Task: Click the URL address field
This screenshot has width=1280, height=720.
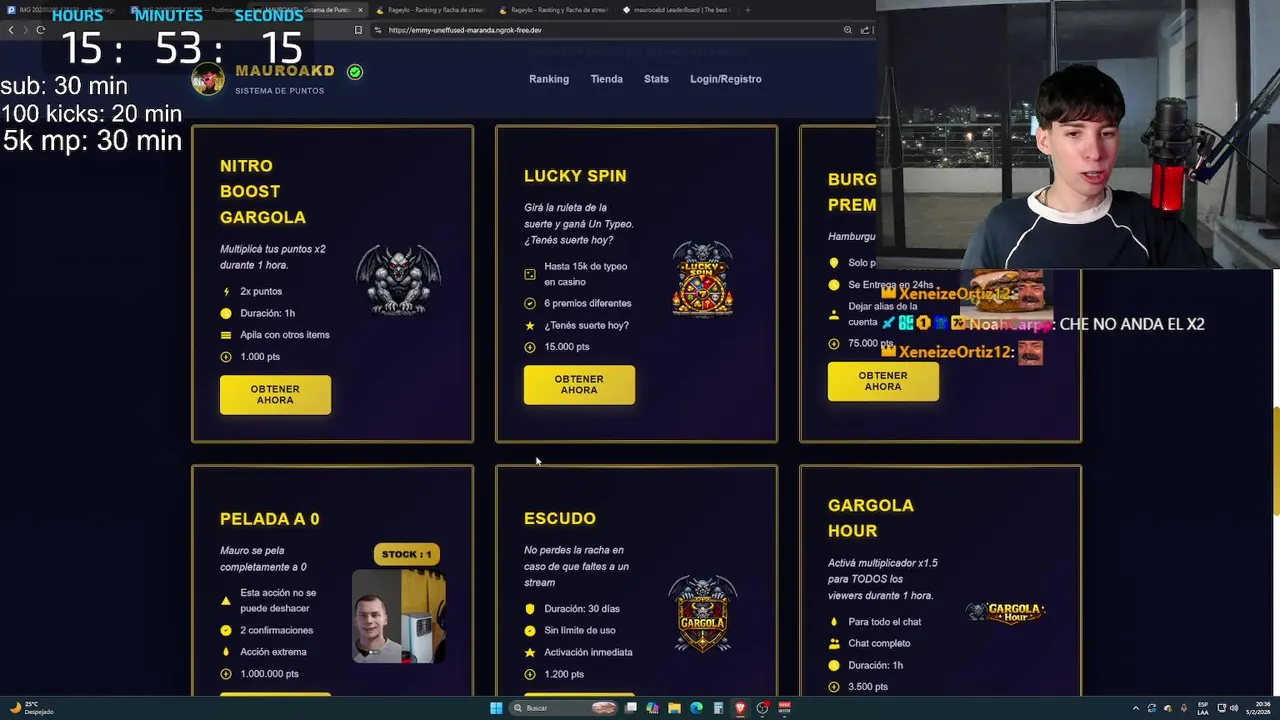Action: coord(610,30)
